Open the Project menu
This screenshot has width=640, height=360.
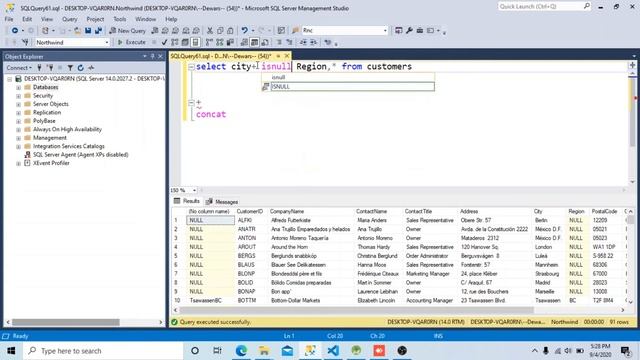pos(95,19)
